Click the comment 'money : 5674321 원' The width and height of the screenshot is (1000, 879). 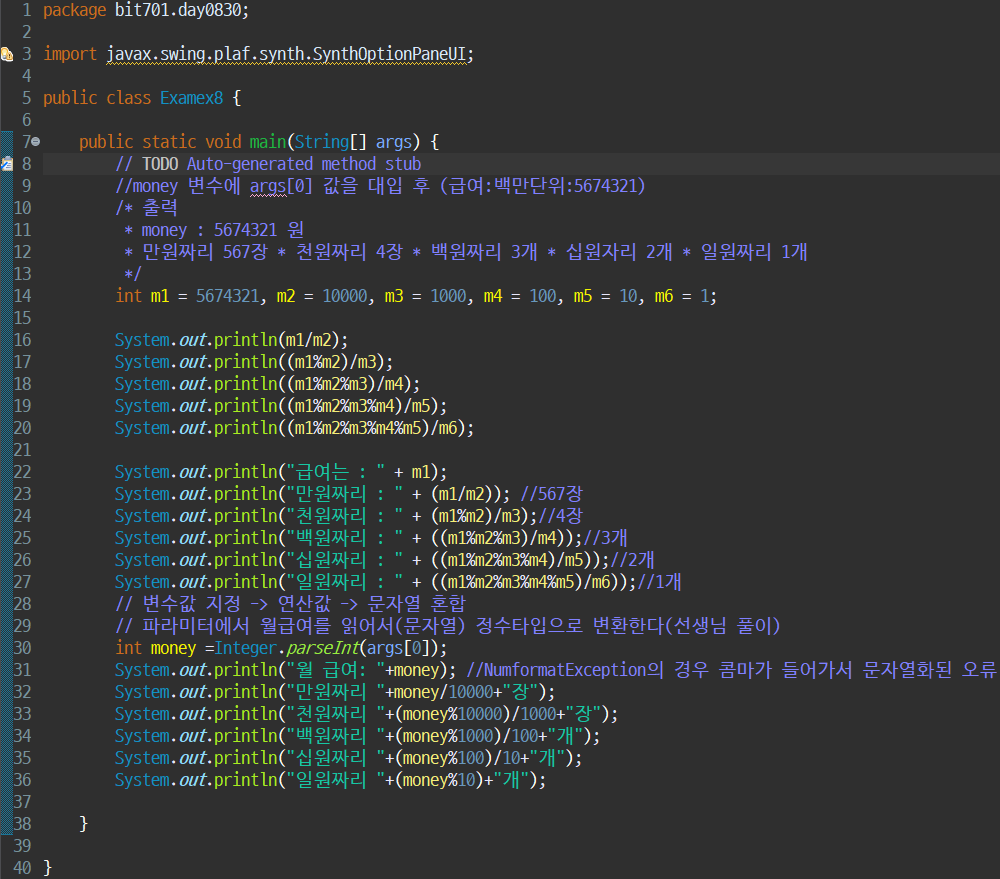pyautogui.click(x=223, y=230)
